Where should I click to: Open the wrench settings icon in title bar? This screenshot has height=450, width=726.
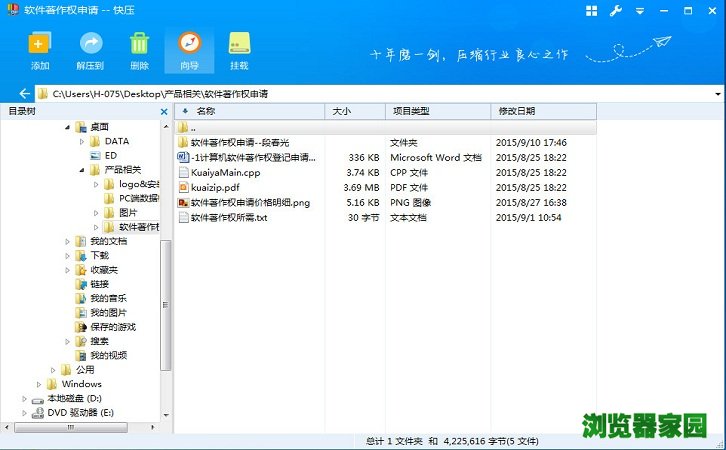point(616,11)
